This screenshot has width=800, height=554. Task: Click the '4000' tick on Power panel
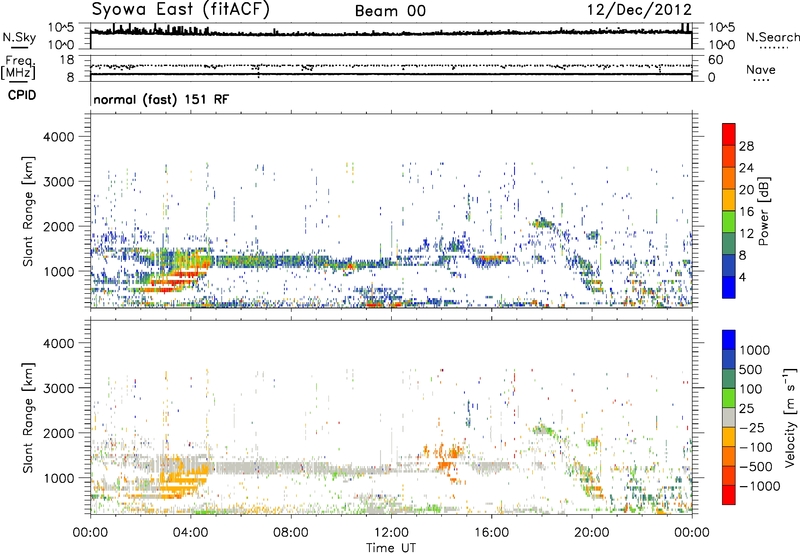click(58, 137)
